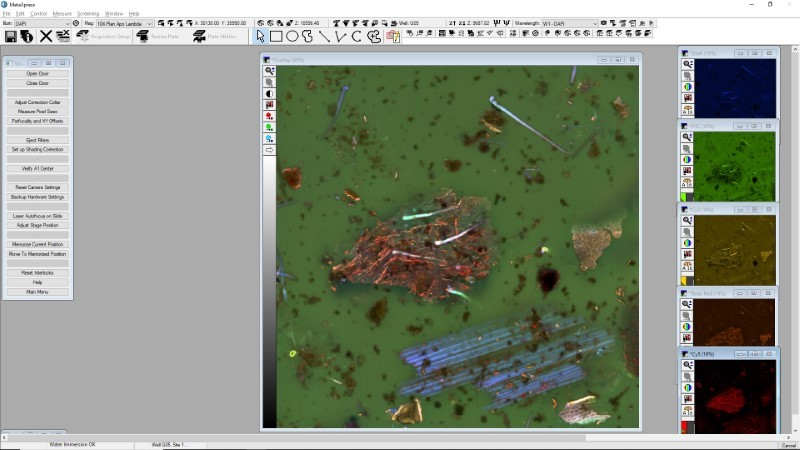The image size is (800, 450).
Task: Click Laser Autofocus on Slide button
Action: tap(37, 216)
